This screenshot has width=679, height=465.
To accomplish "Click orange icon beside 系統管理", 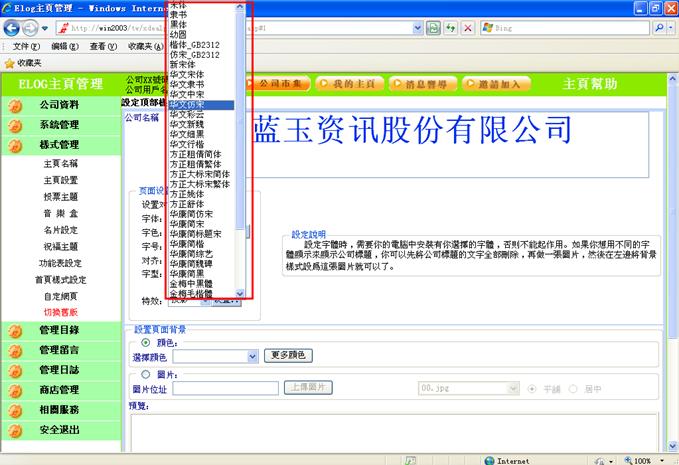I will [14, 125].
